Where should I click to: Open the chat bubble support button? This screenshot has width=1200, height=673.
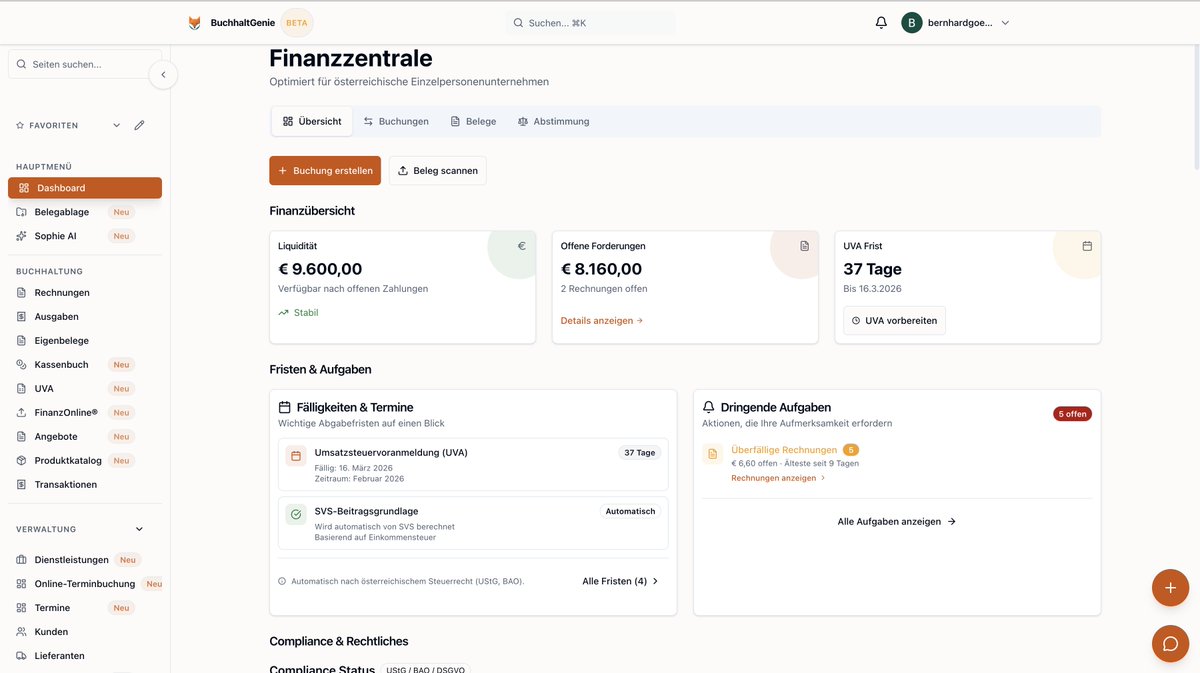tap(1170, 643)
